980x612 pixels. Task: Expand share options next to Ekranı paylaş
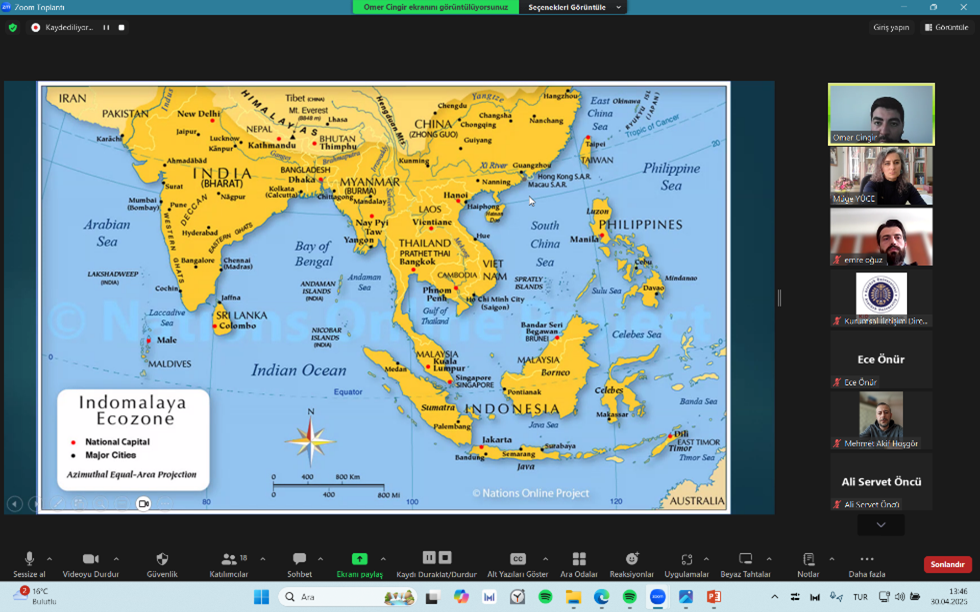[x=383, y=559]
